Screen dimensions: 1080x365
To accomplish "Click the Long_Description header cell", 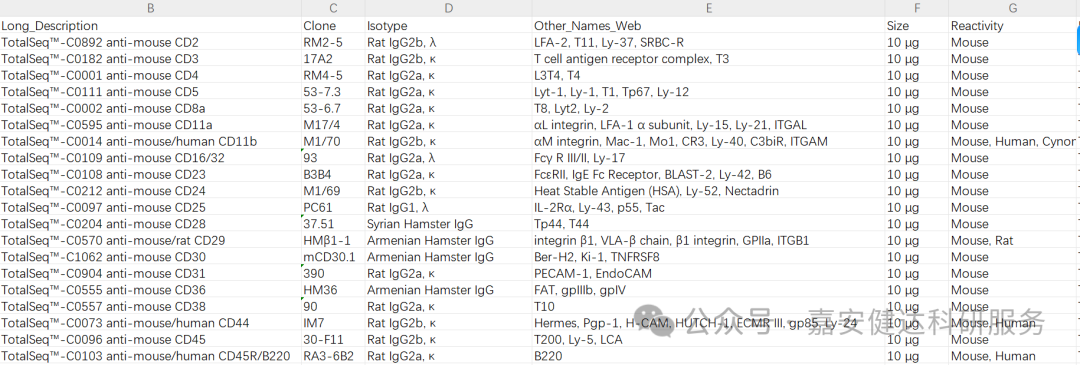I will click(x=150, y=25).
